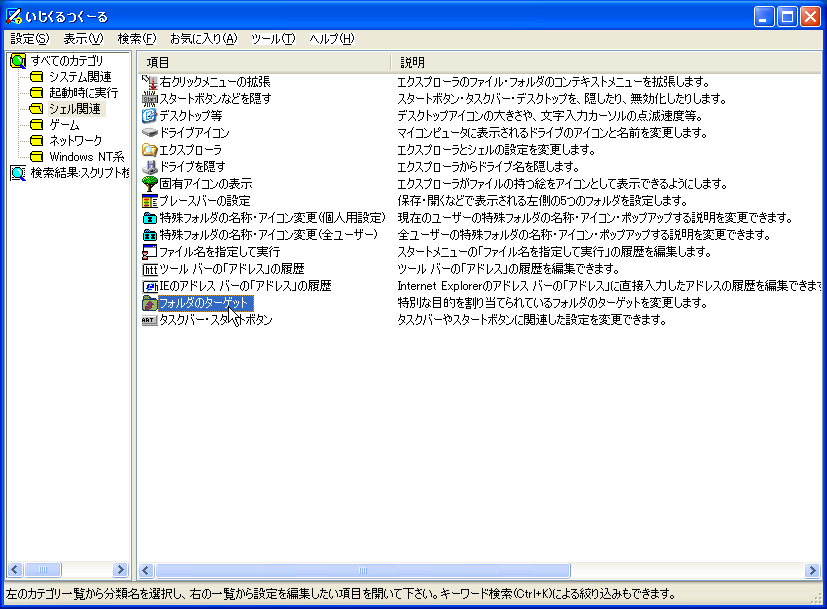Click the open シェル関連 folder icon

[x=36, y=109]
